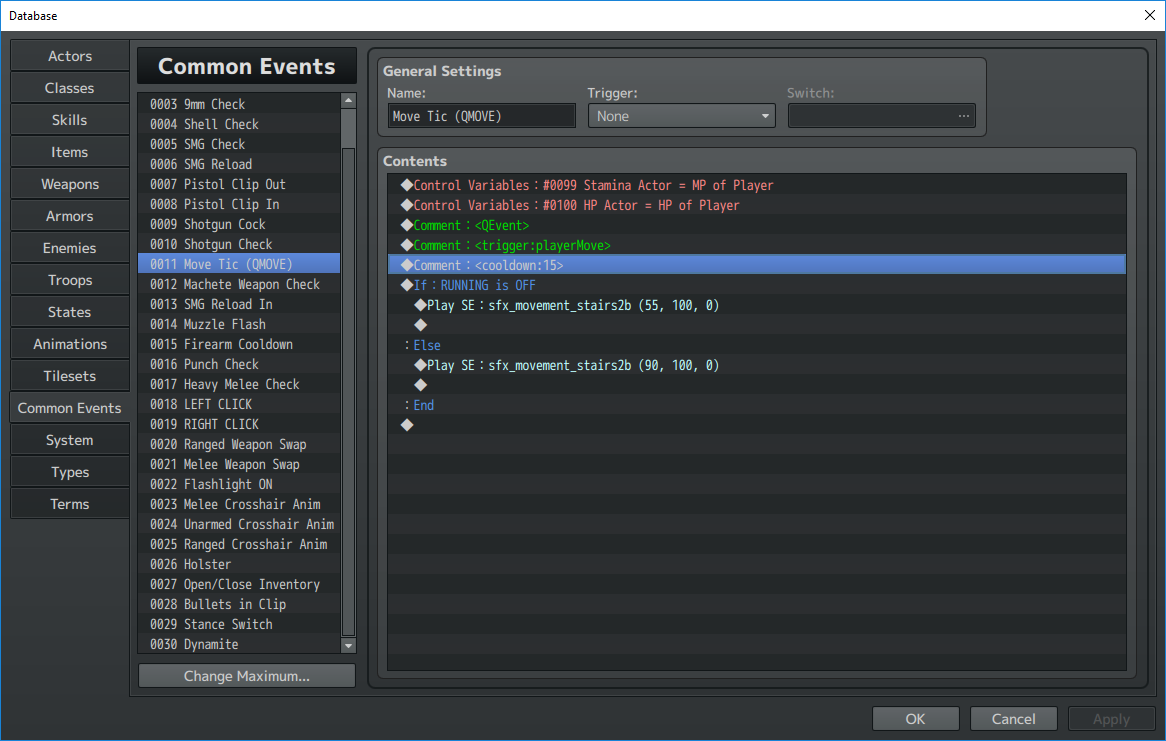Go to the Weapons tab

[70, 184]
